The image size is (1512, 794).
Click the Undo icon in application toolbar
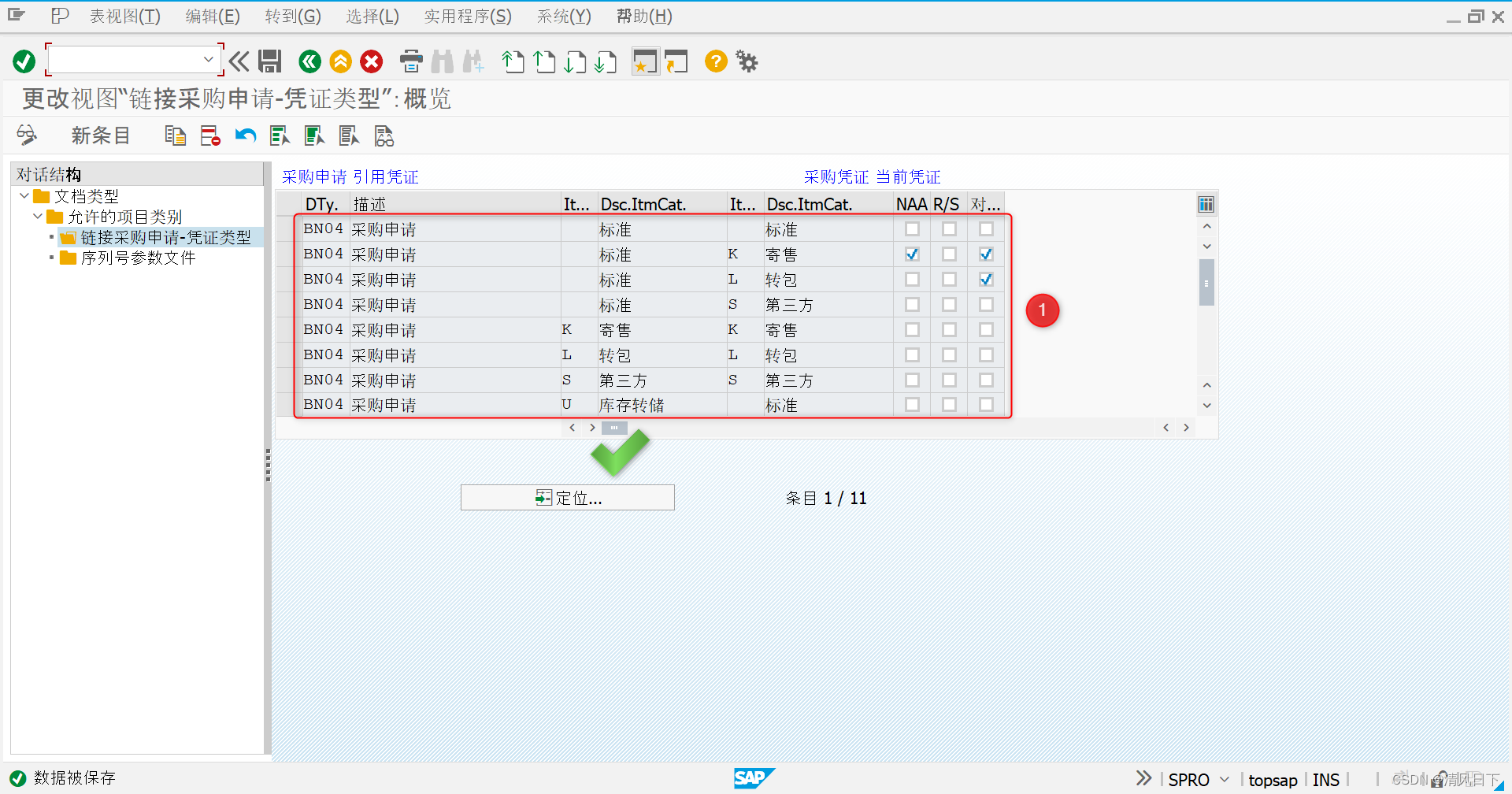pos(245,135)
